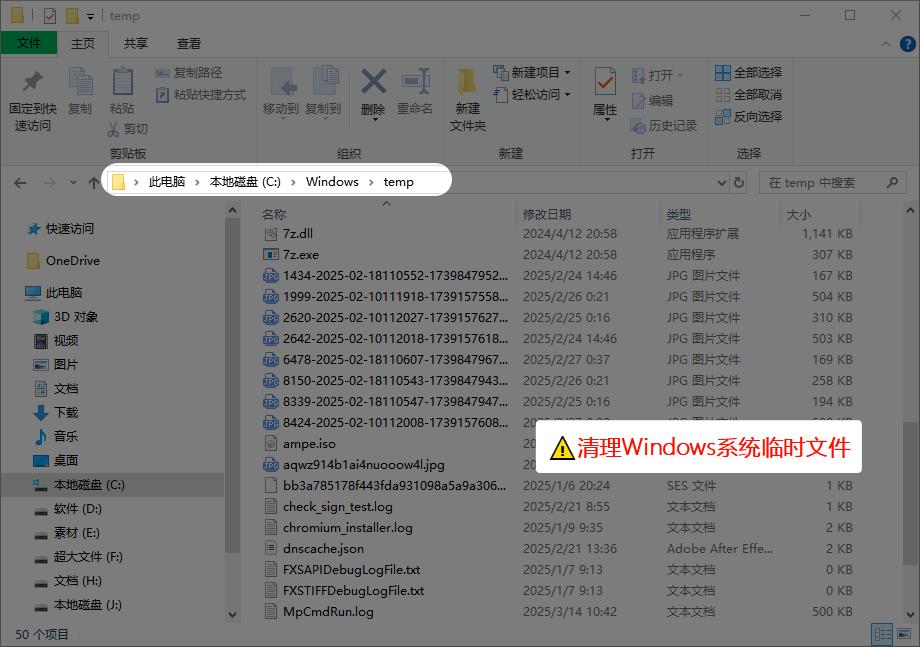
Task: Open 属性 properties icon in ribbon
Action: pyautogui.click(x=605, y=82)
